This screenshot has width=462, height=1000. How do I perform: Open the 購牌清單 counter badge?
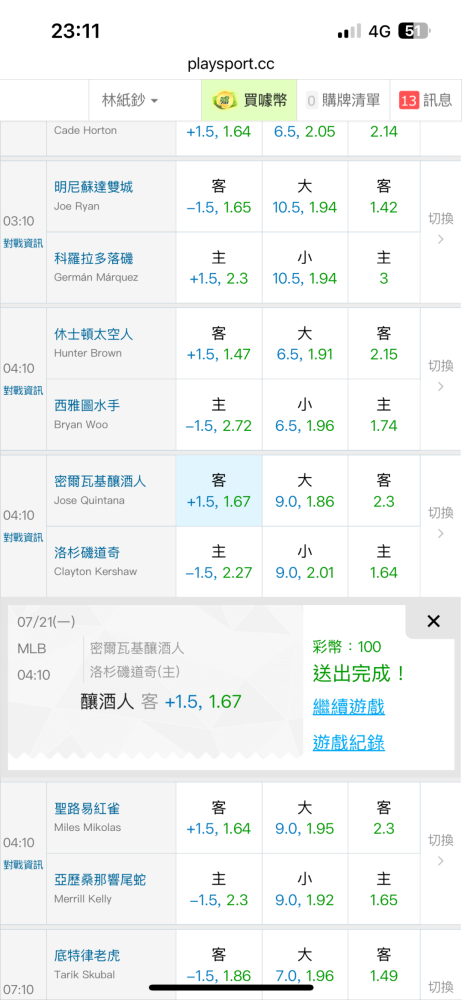pyautogui.click(x=311, y=100)
